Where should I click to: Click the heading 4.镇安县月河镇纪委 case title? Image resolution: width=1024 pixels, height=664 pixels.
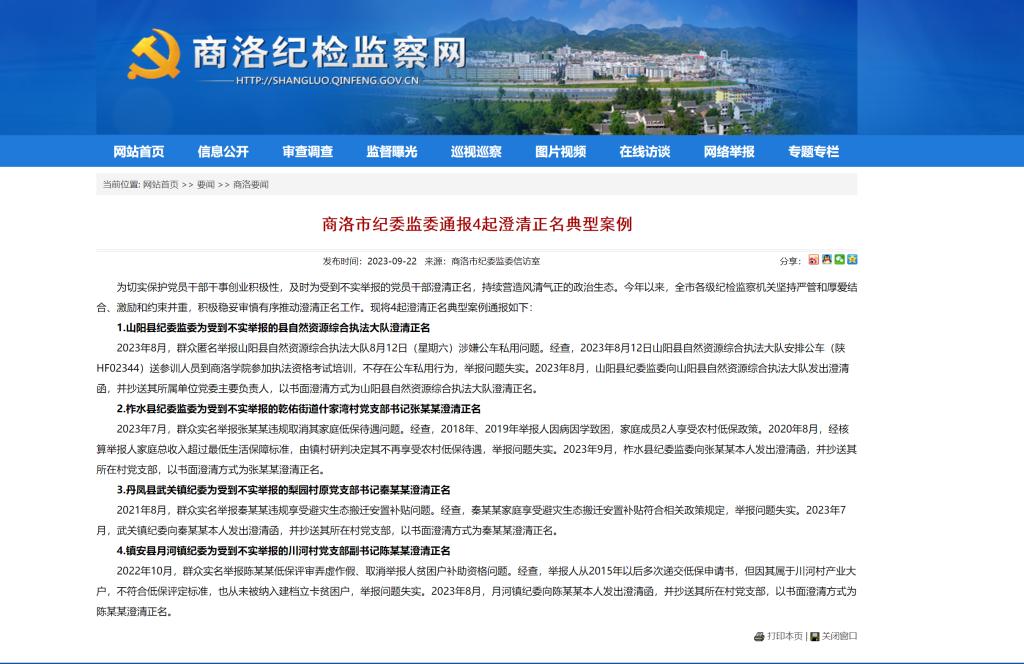(x=283, y=550)
